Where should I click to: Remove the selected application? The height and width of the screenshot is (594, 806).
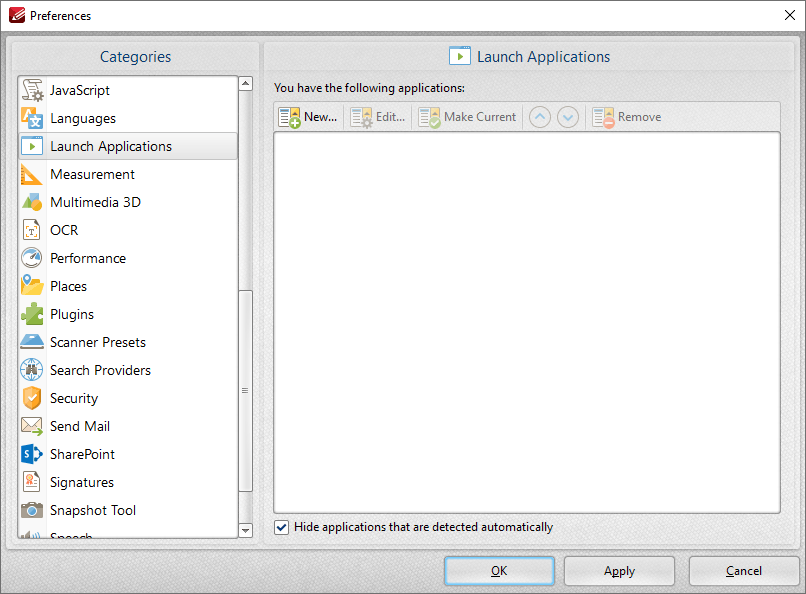[626, 117]
